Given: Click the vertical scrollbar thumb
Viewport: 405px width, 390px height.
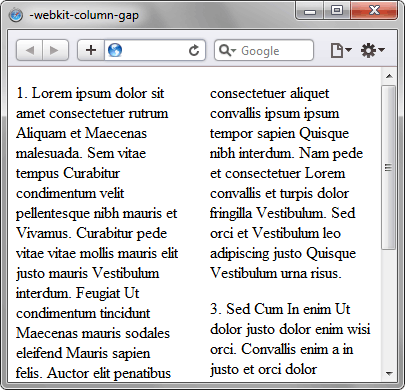Looking at the screenshot, I should tap(389, 167).
